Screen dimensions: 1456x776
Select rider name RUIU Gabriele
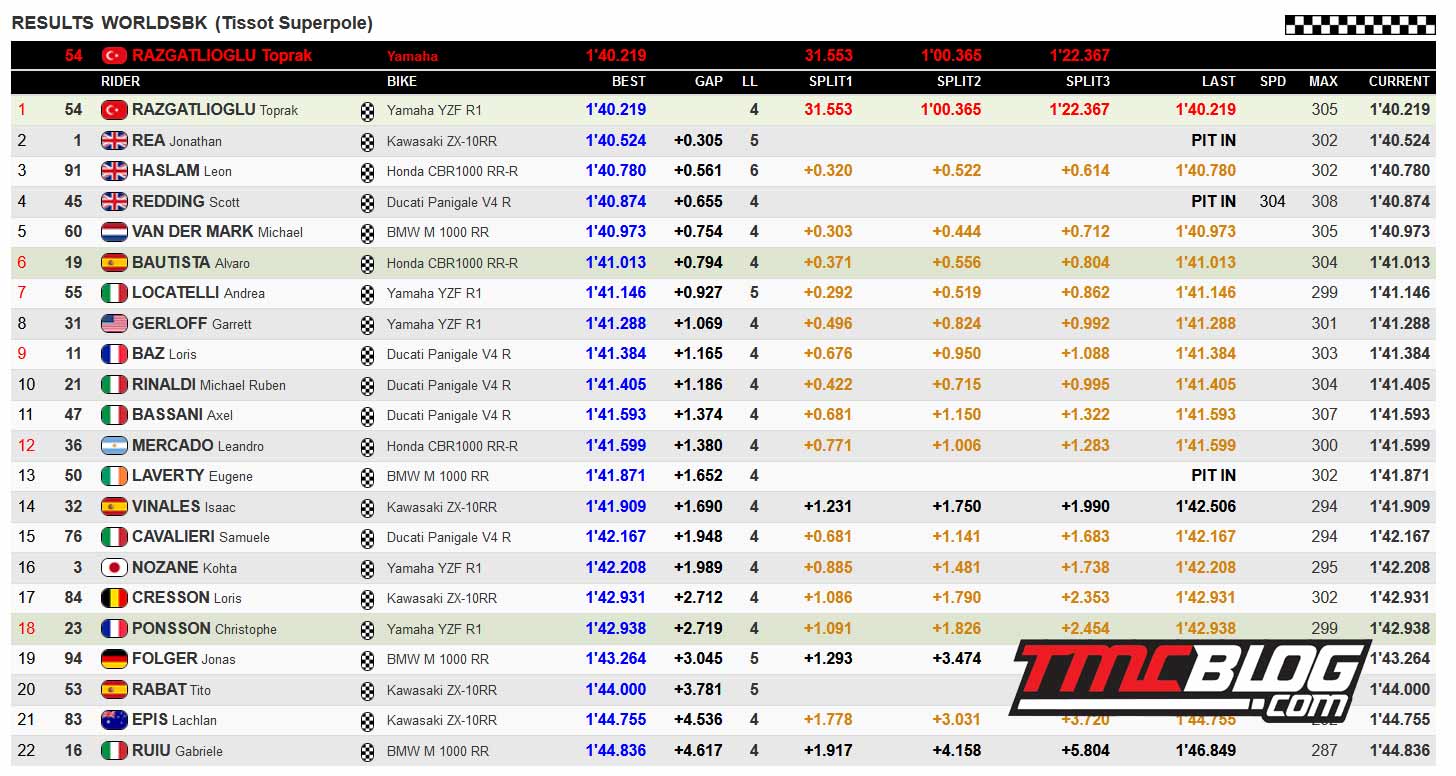coord(177,751)
